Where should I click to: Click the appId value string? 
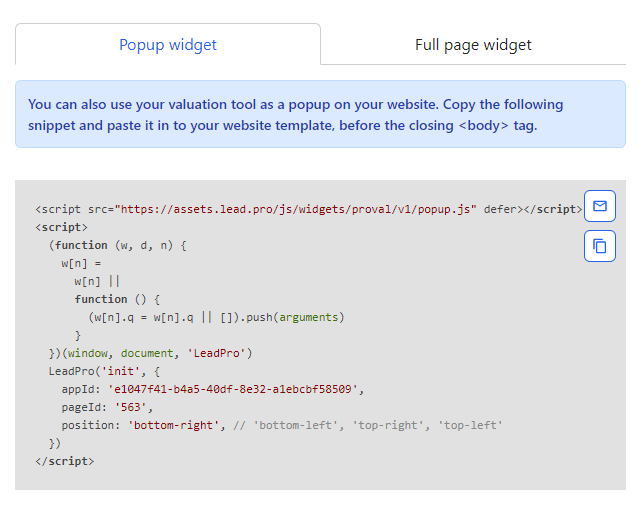pos(236,389)
